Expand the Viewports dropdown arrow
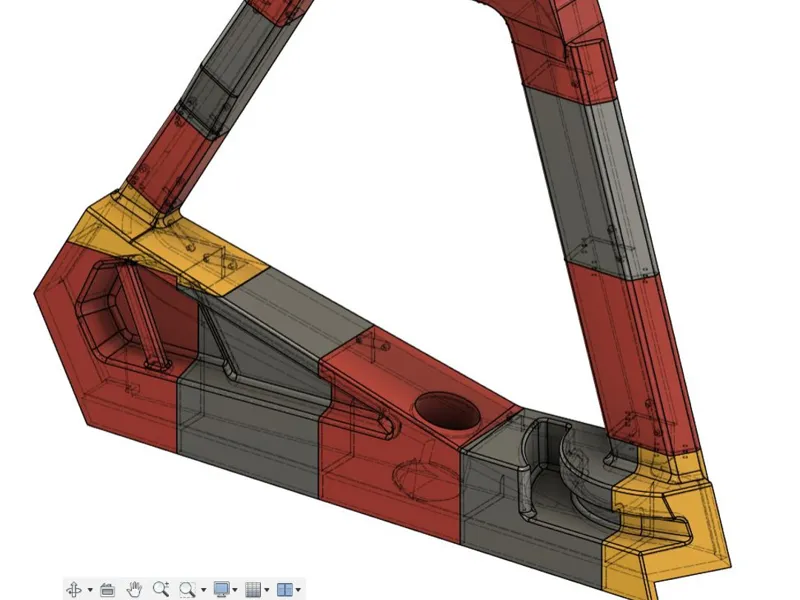Viewport: 800px width, 600px height. pos(298,590)
